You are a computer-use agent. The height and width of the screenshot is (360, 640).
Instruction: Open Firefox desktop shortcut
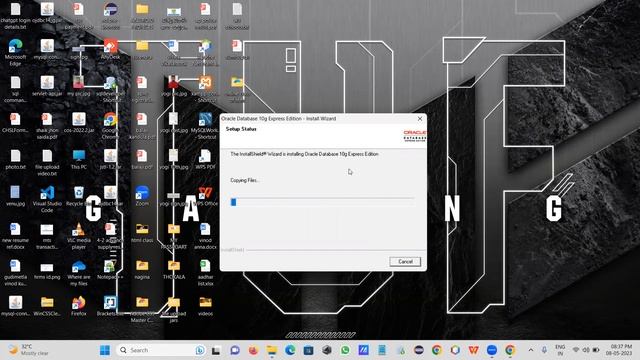79,306
